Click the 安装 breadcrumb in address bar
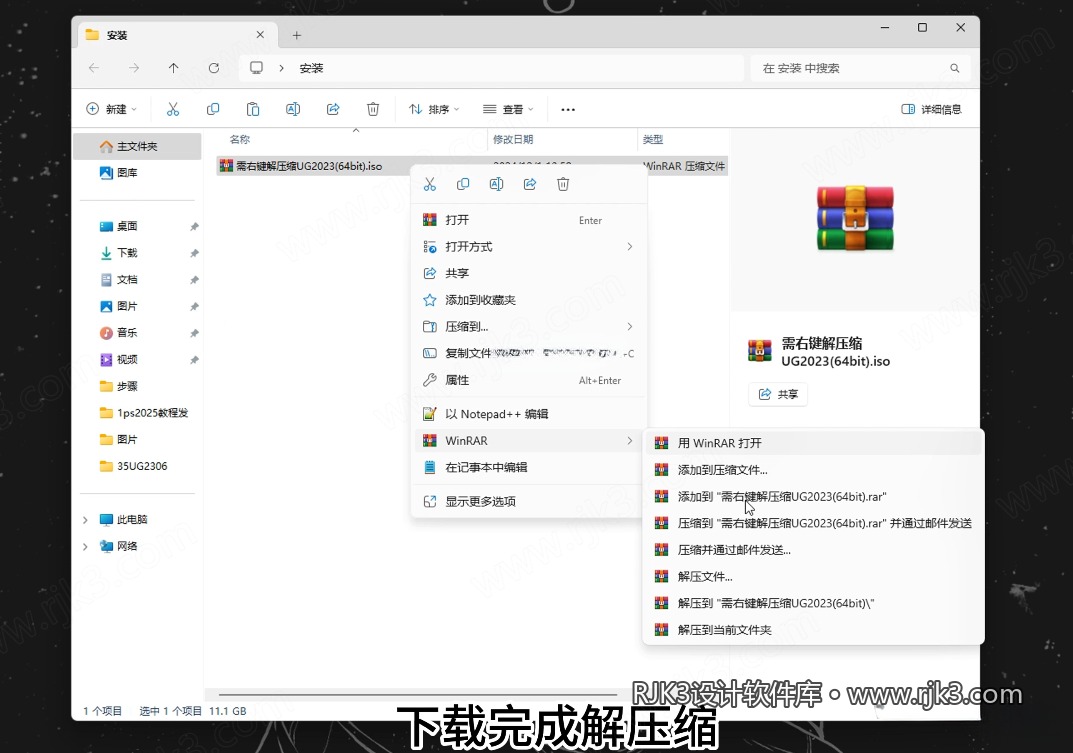The width and height of the screenshot is (1073, 753). (x=311, y=68)
